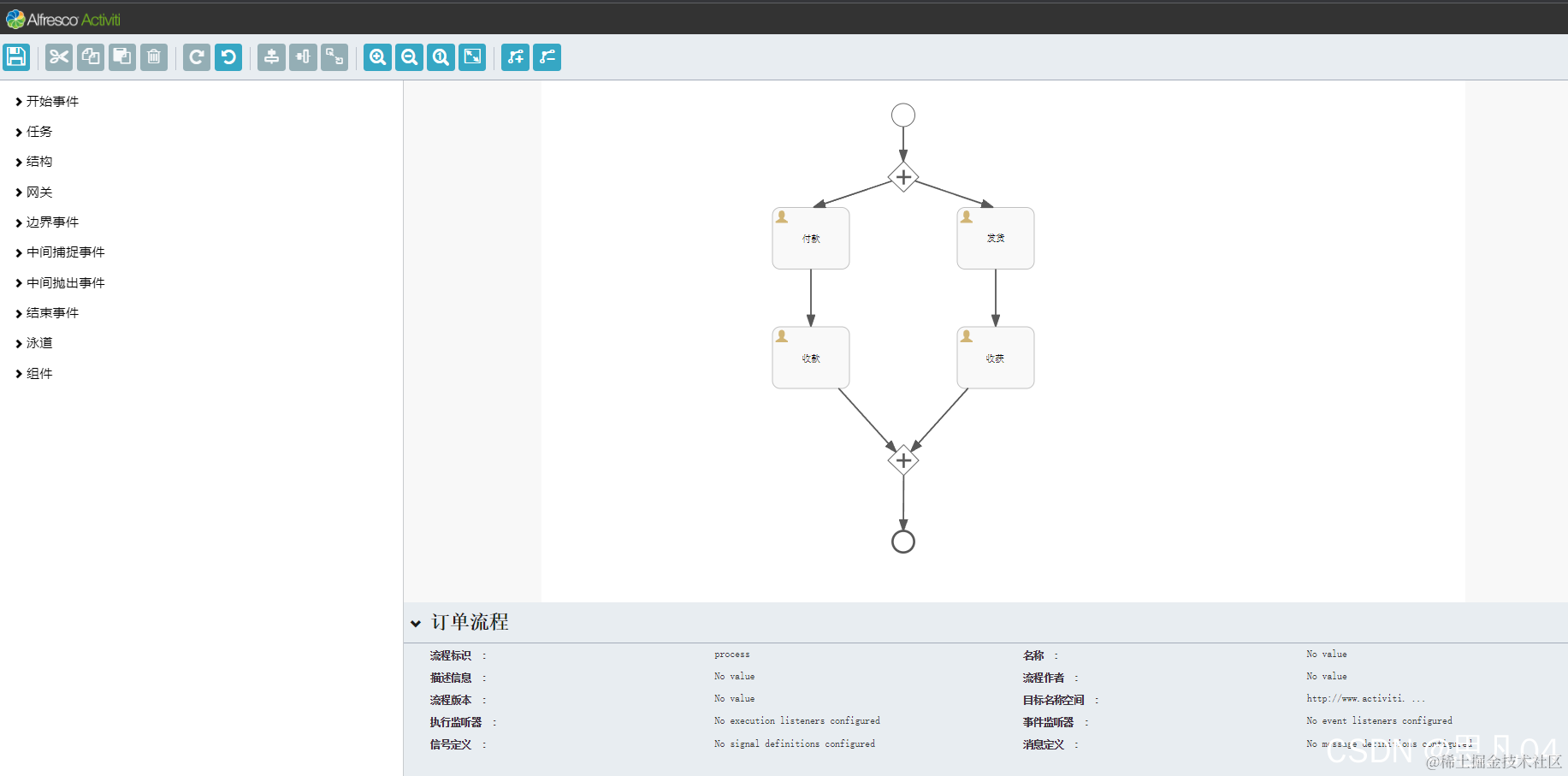Select the 付款 user task node
1568x776 pixels.
pyautogui.click(x=810, y=238)
